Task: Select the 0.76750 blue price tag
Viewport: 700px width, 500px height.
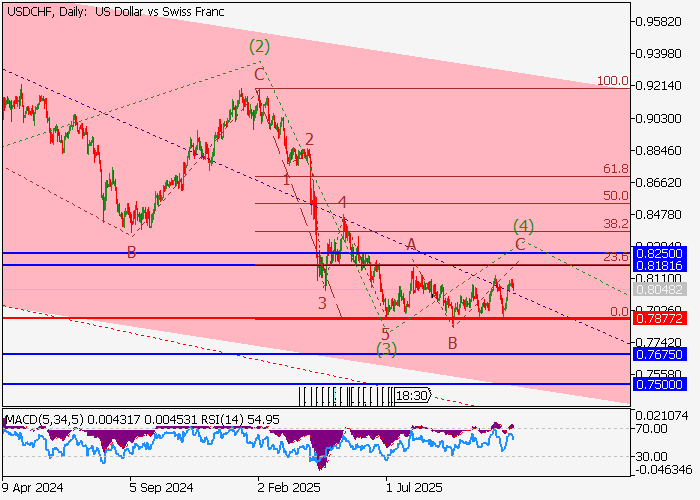Action: (x=663, y=354)
